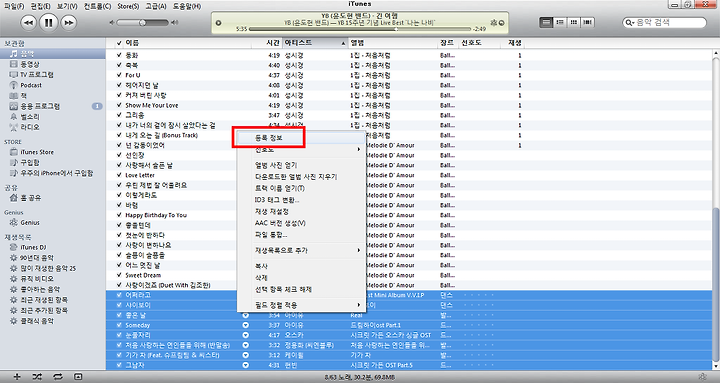Image resolution: width=720 pixels, height=383 pixels.
Task: Seek on the song progress bar
Action: tap(360, 29)
